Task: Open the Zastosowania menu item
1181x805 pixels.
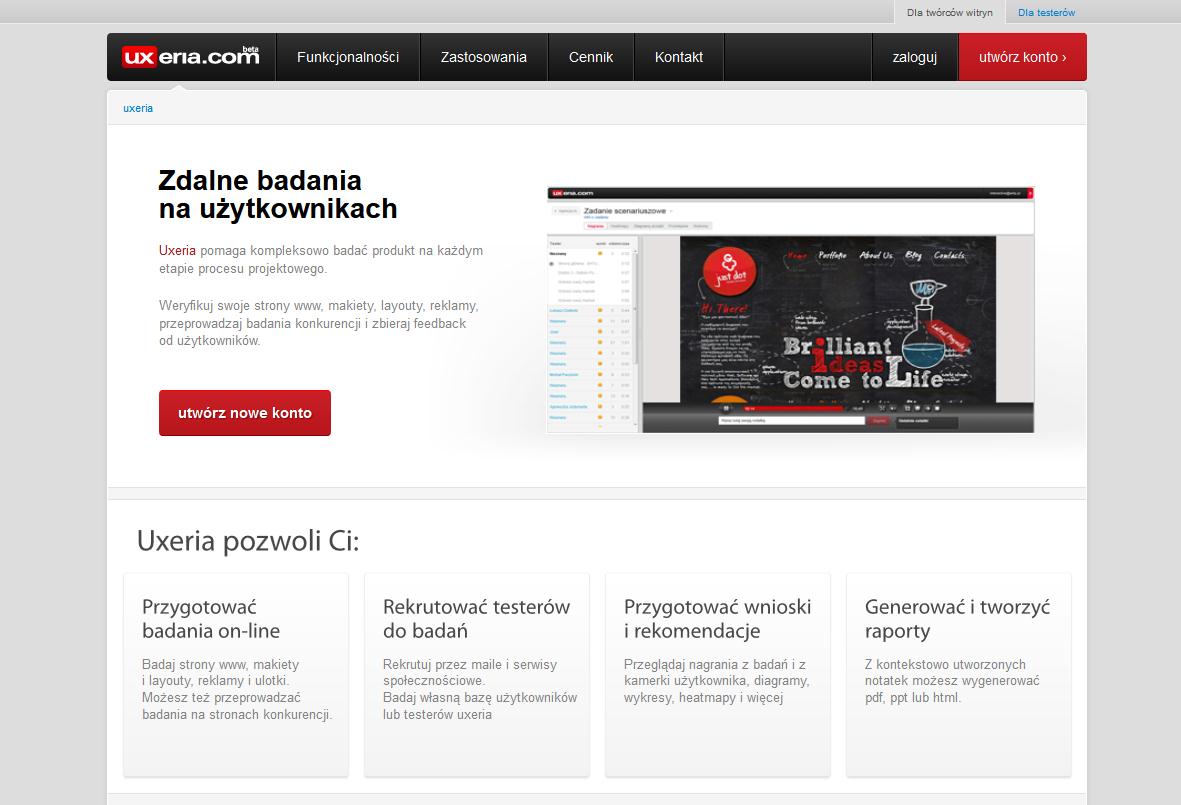Action: click(484, 57)
